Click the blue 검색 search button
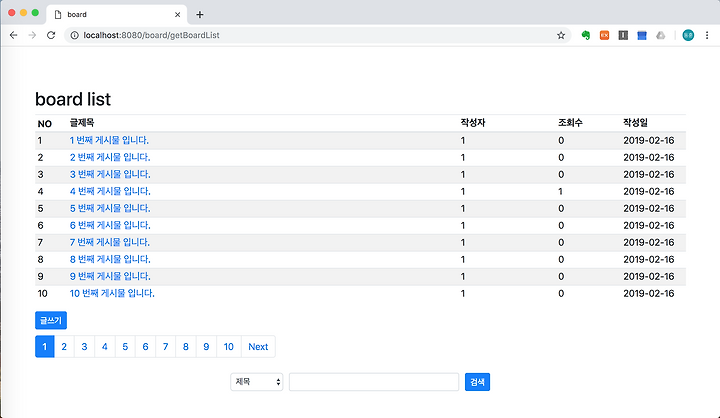The width and height of the screenshot is (720, 418). pyautogui.click(x=477, y=382)
